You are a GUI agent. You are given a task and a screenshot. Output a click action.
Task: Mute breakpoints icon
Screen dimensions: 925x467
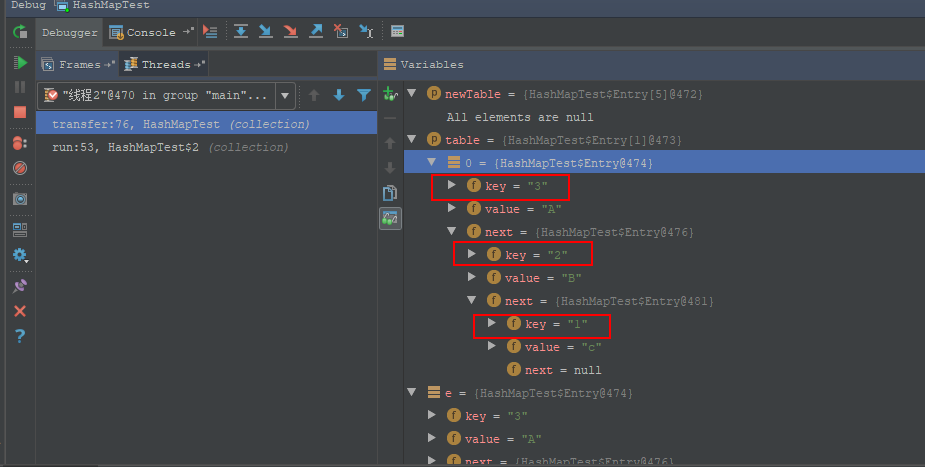[20, 169]
